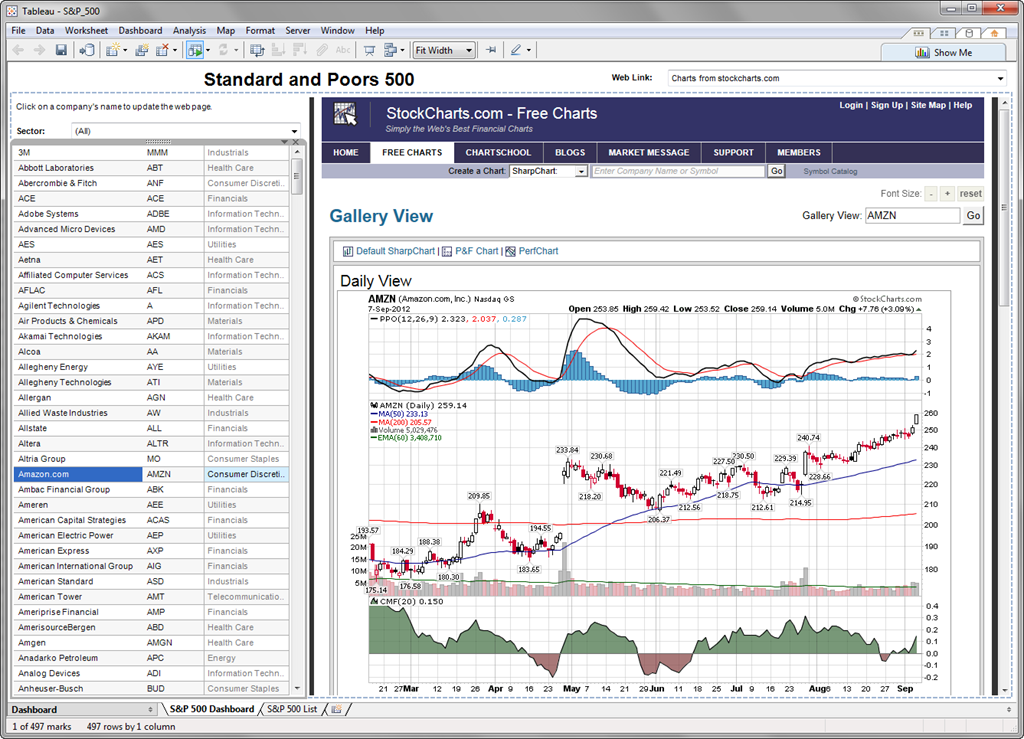
Task: Click the Sort Ascending toolbar icon
Action: click(x=278, y=50)
